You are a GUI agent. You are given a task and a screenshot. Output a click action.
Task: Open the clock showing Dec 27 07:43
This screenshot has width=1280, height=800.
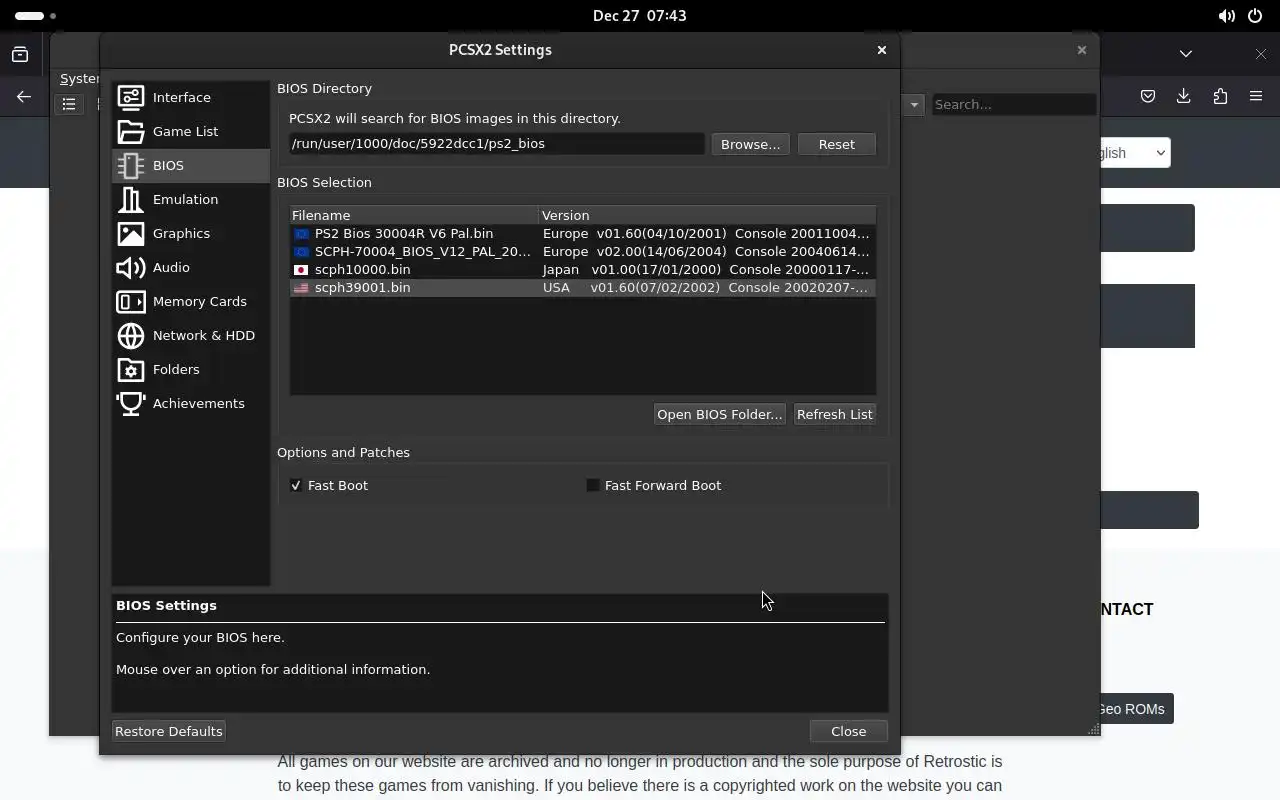(x=640, y=16)
